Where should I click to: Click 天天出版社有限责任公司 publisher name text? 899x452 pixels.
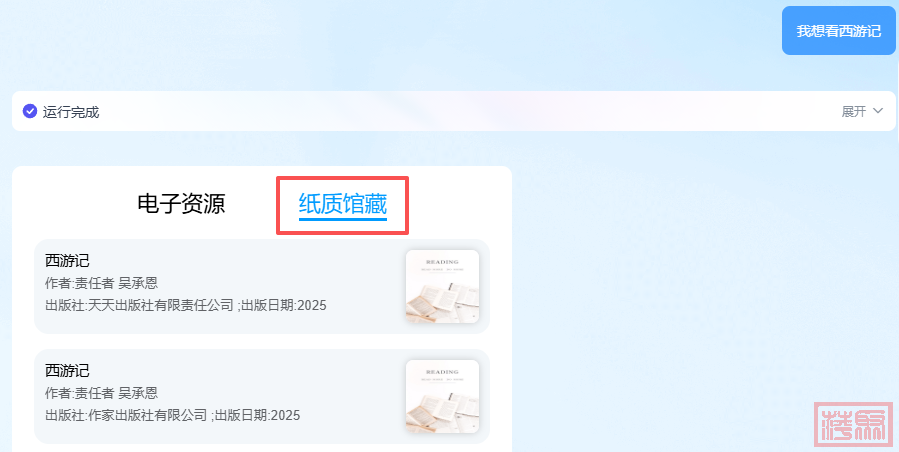tap(161, 305)
